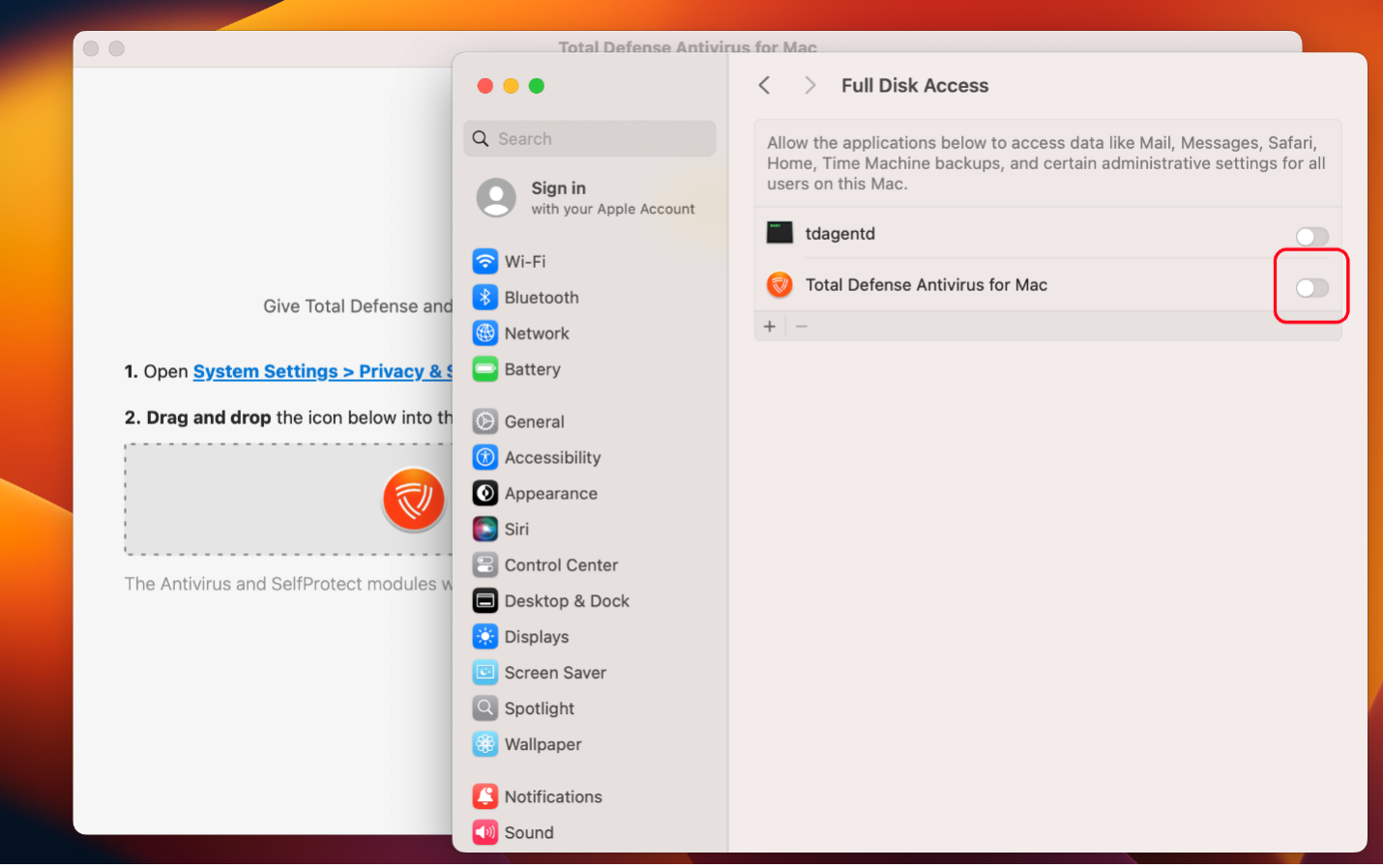1383x868 pixels.
Task: Click the Spotlight magnifier icon
Action: (486, 708)
